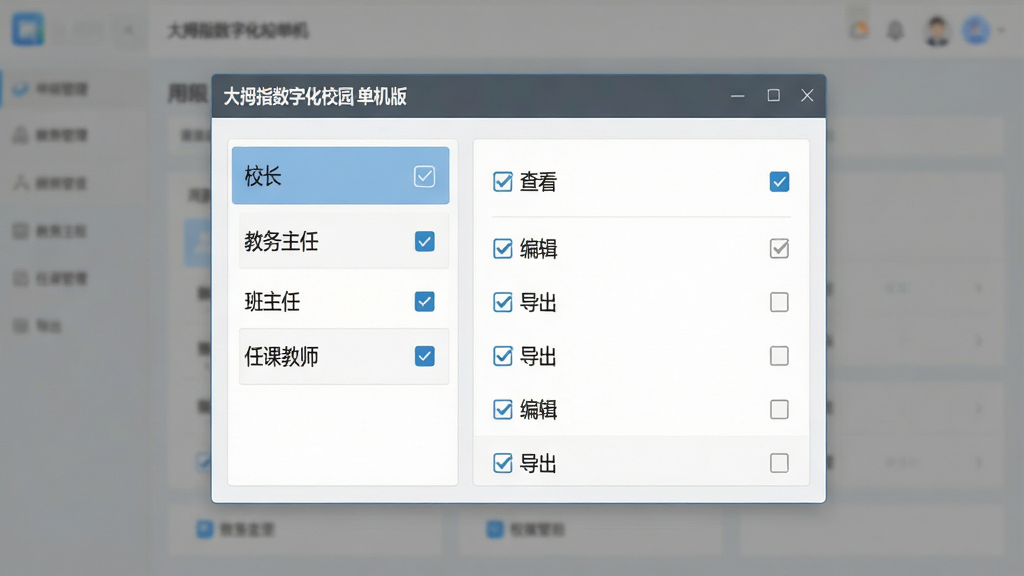Uncheck 编辑 in the row with gray checkmark

pyautogui.click(x=503, y=248)
